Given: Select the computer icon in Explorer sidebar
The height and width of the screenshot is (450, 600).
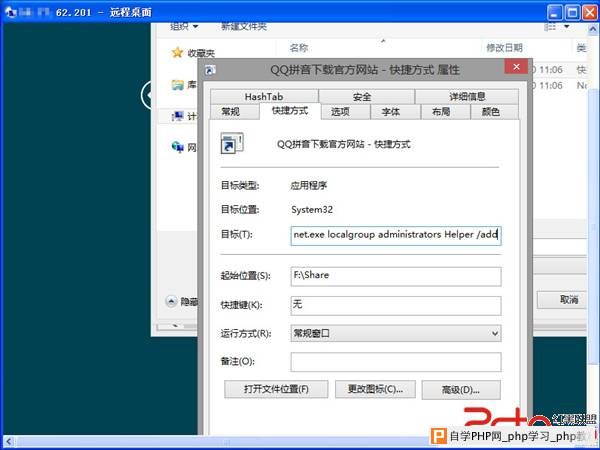Looking at the screenshot, I should pyautogui.click(x=178, y=116).
